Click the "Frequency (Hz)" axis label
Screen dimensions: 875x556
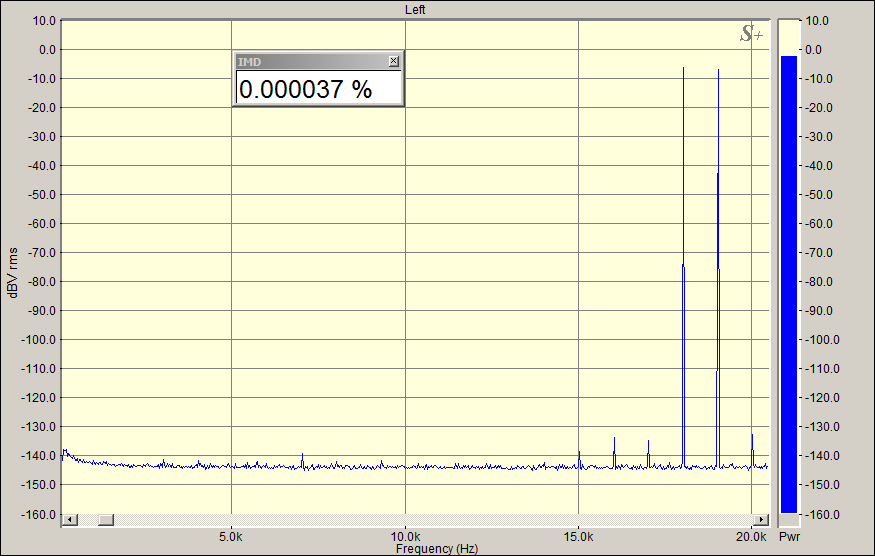pos(437,549)
